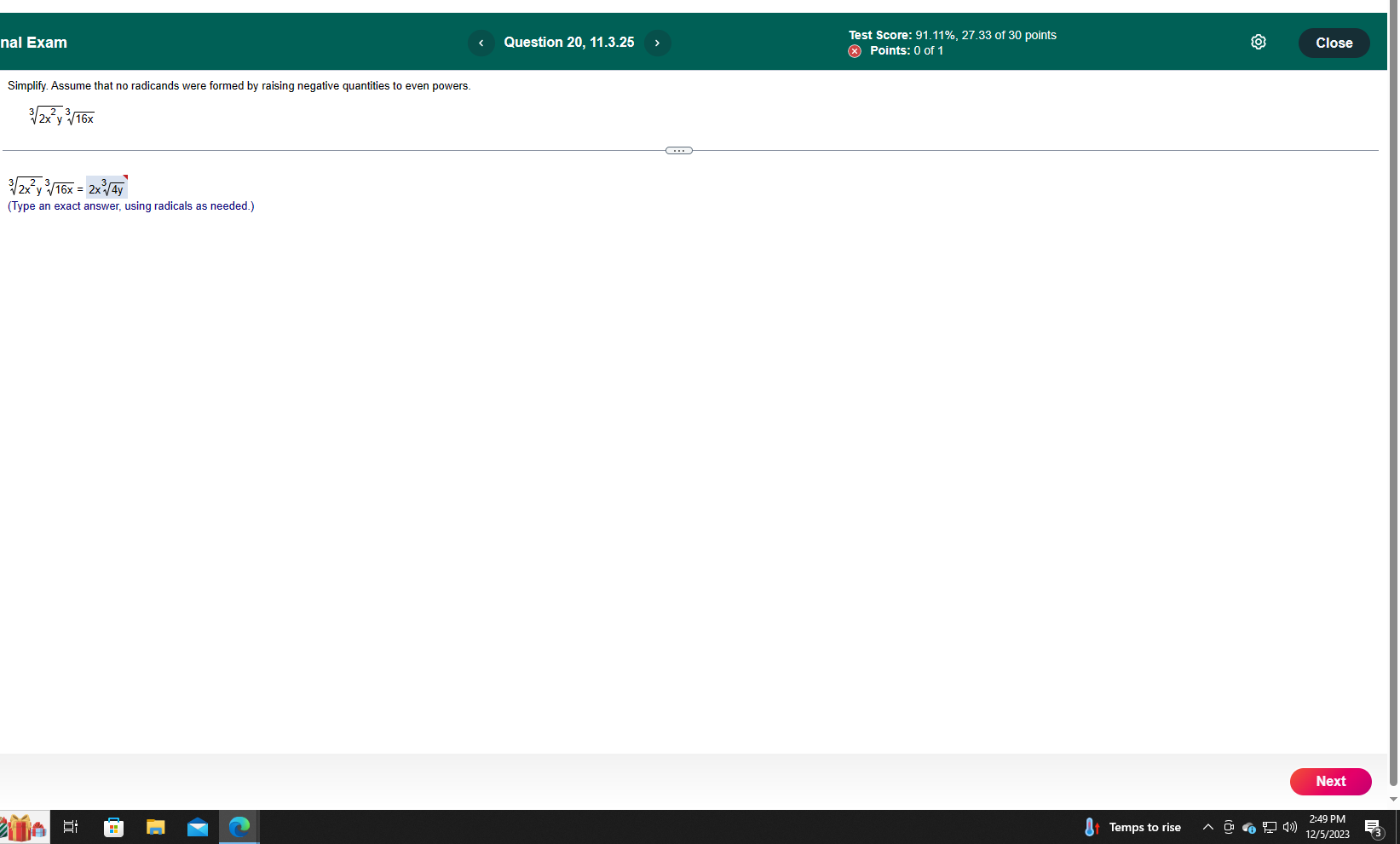This screenshot has width=1400, height=844.
Task: Open the volume control in system tray
Action: pyautogui.click(x=1289, y=826)
